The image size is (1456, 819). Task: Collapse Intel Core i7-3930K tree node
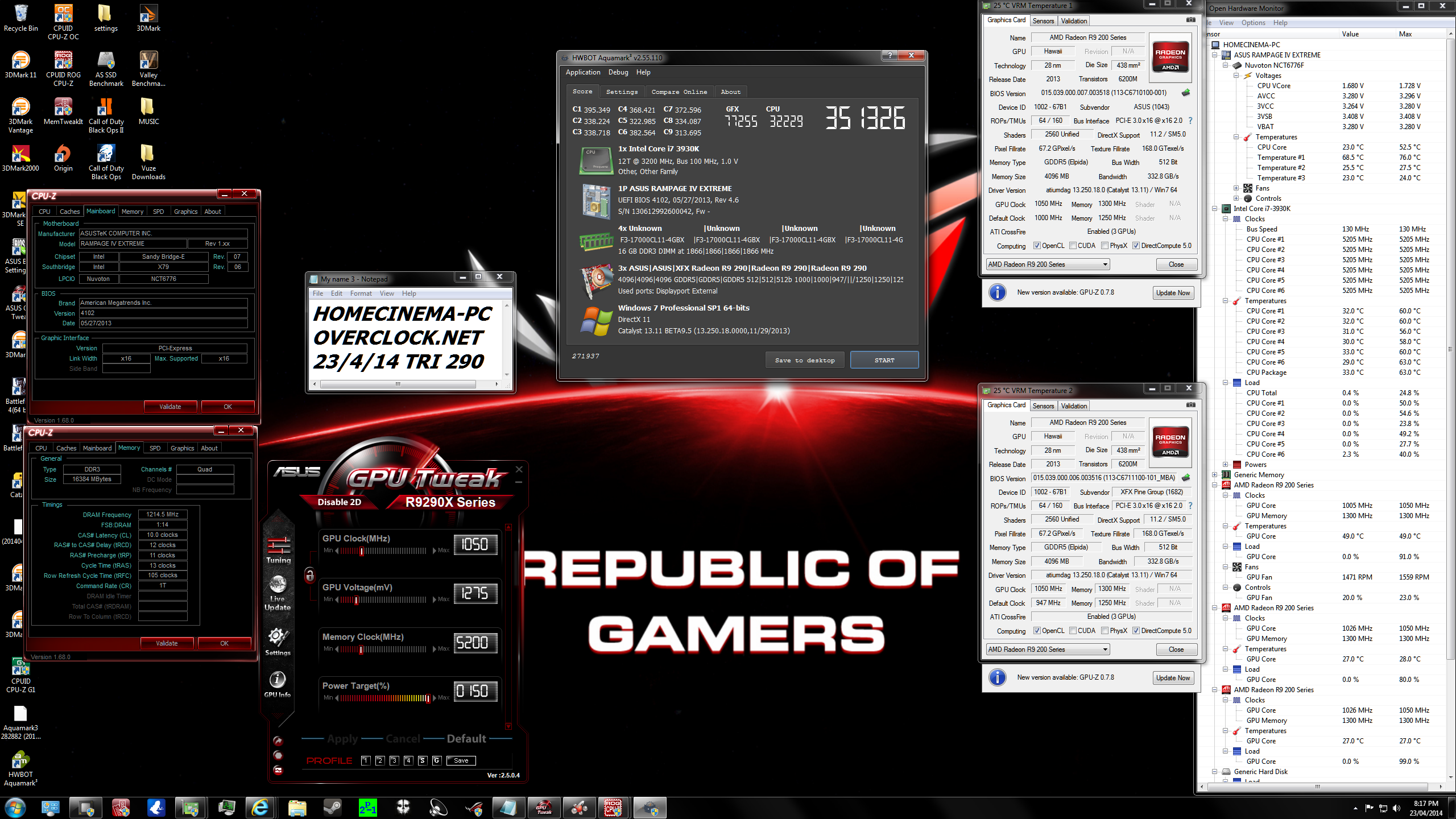1215,209
